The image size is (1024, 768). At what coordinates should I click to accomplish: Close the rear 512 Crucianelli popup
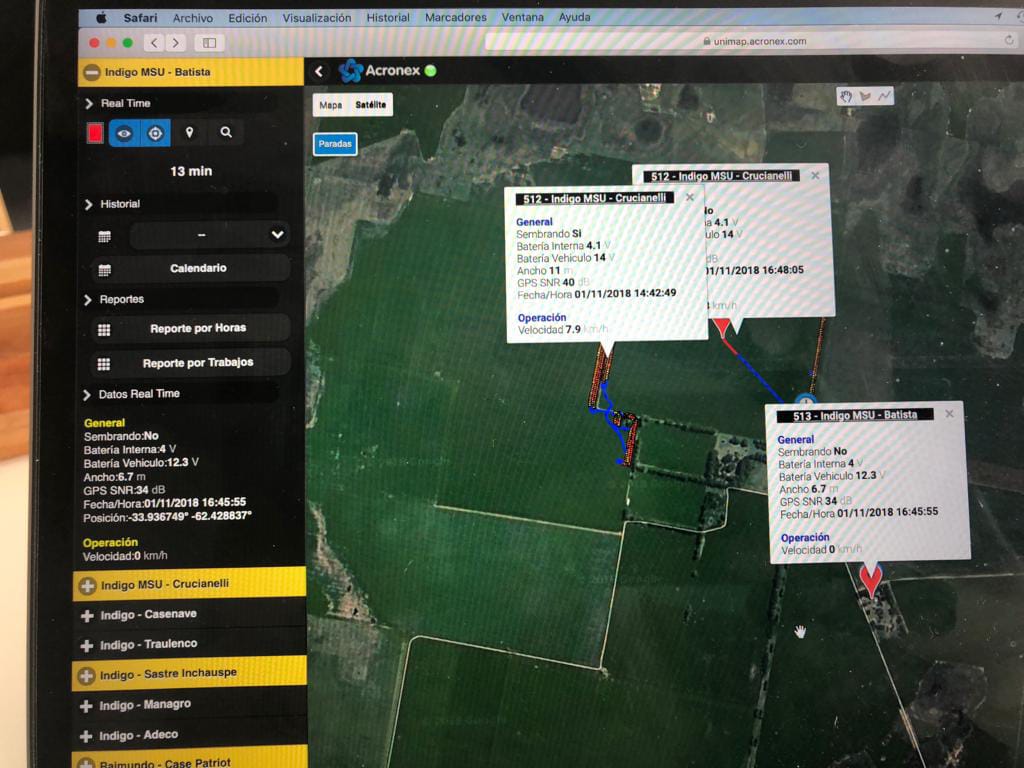point(815,175)
